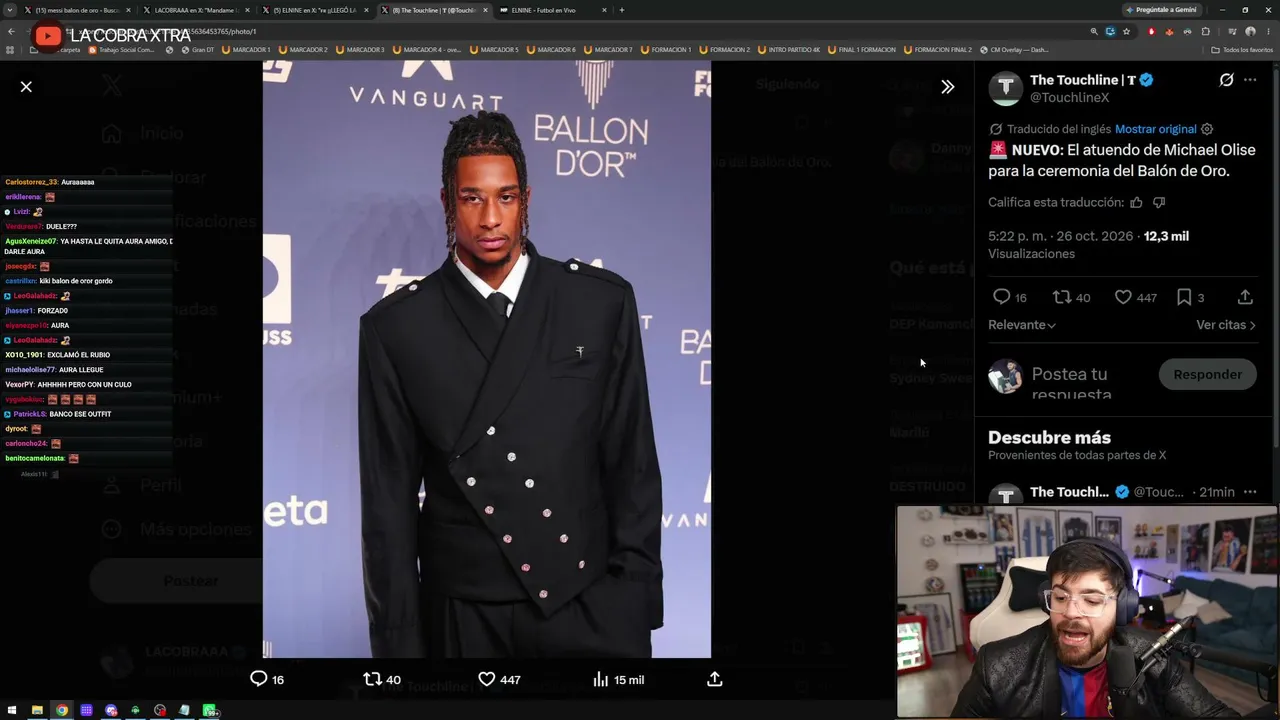This screenshot has width=1280, height=720.
Task: Click the Responder button
Action: [1207, 374]
